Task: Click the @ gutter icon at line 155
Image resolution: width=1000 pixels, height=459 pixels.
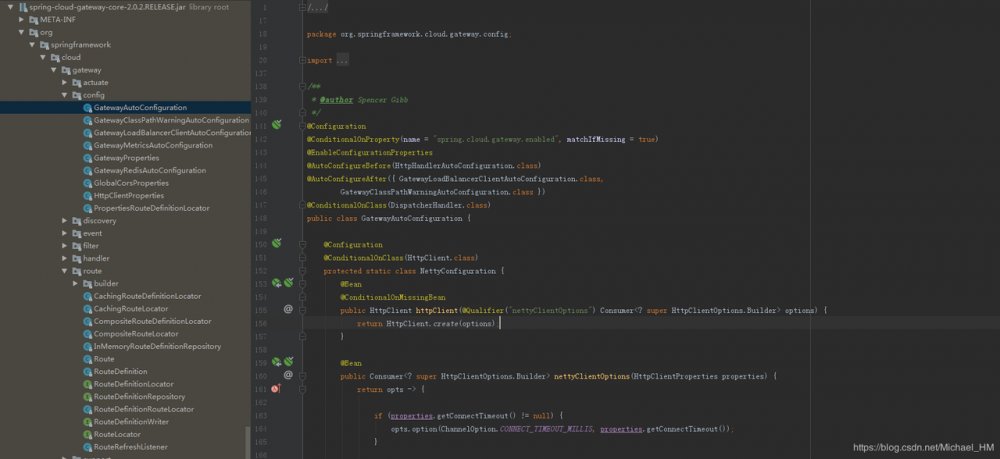Action: click(x=288, y=309)
